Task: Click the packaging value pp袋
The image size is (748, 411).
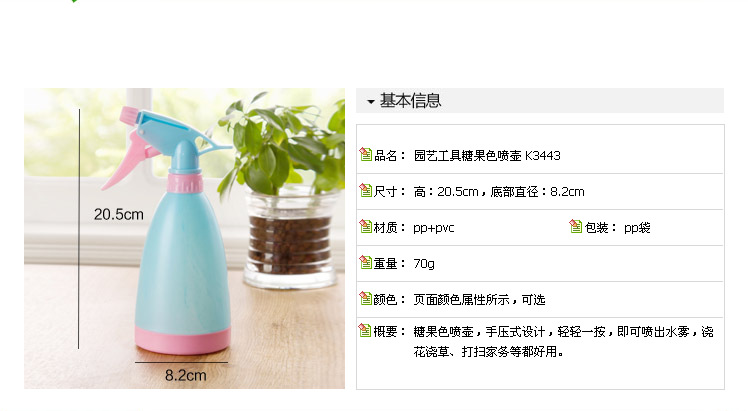Action: coord(637,227)
